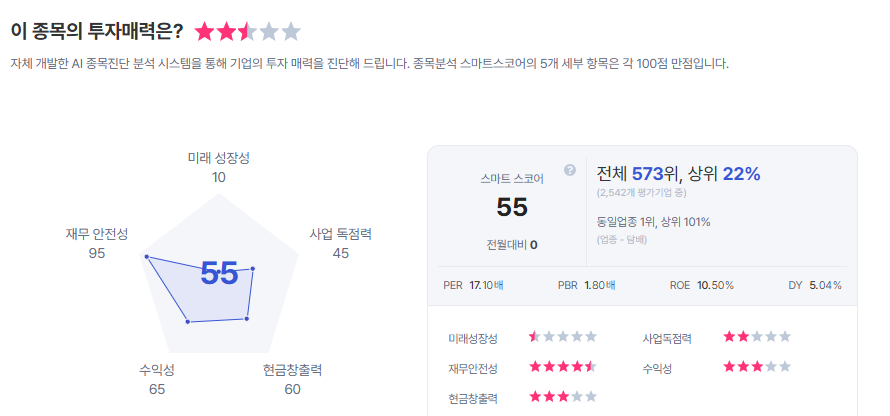Click the 현금창출력 star rating row
Viewport: 890px width, 416px height.
coord(563,397)
